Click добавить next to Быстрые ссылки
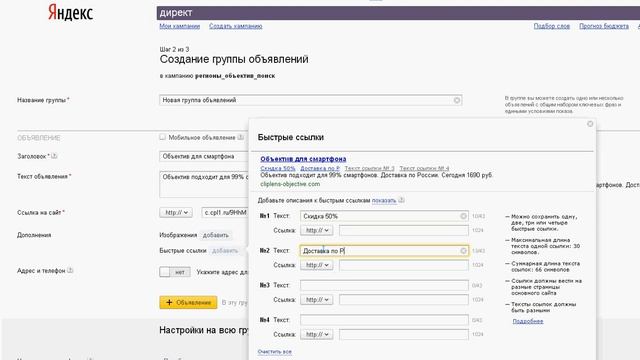This screenshot has width=640, height=360. pos(225,251)
